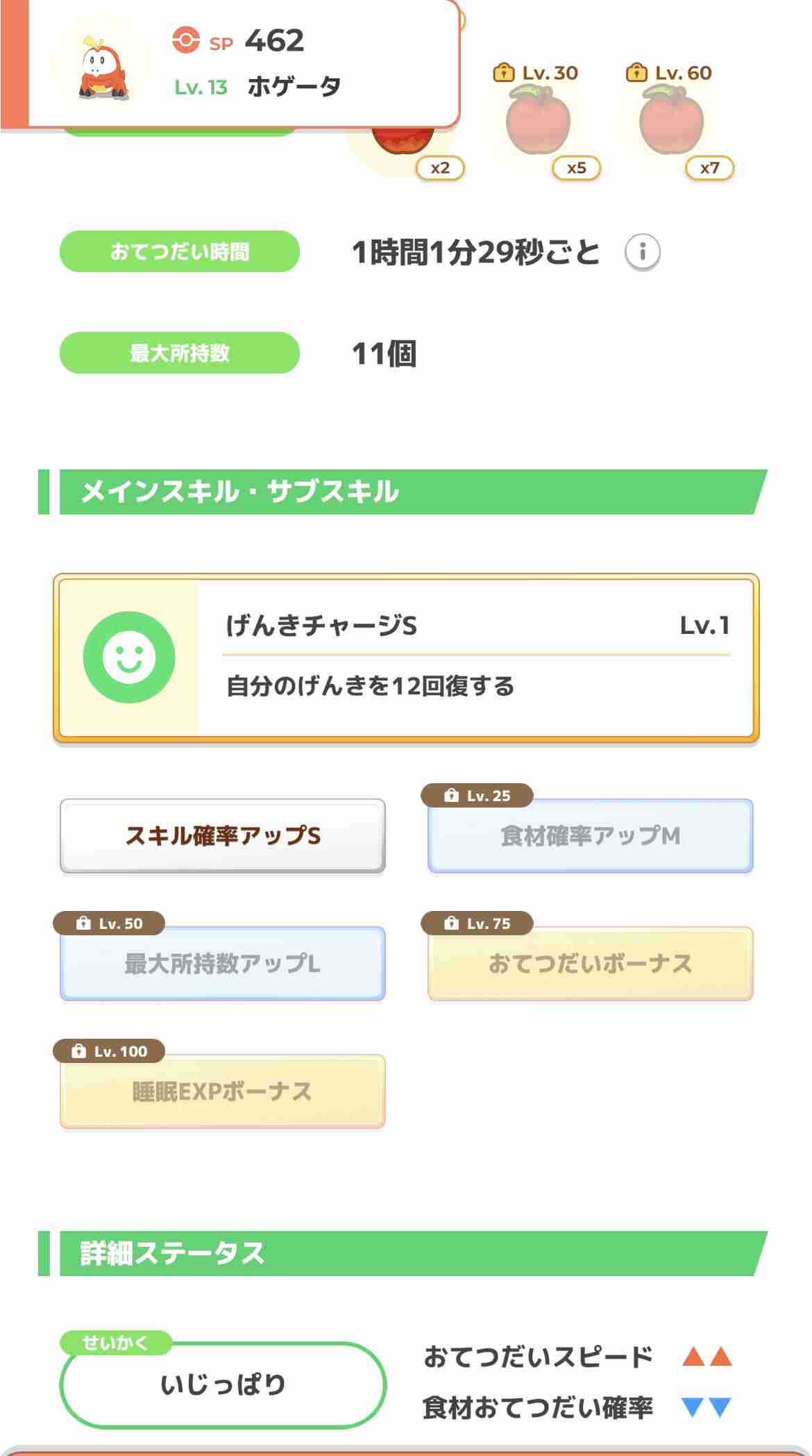Tap the locked Lv. 30 apple ingredient
The image size is (812, 1456).
539,120
